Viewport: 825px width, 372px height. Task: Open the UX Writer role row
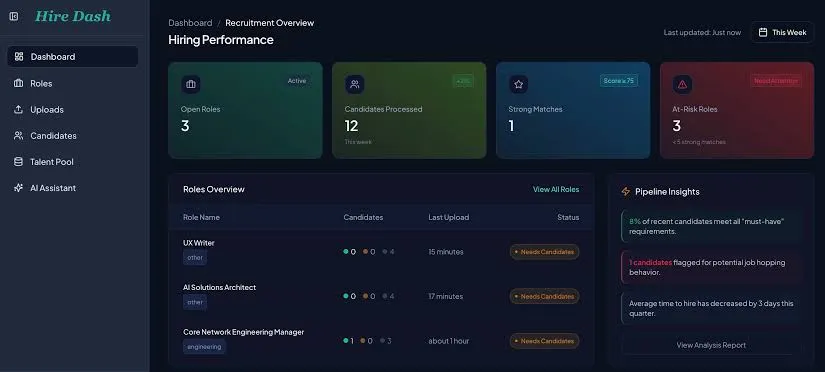(x=381, y=252)
